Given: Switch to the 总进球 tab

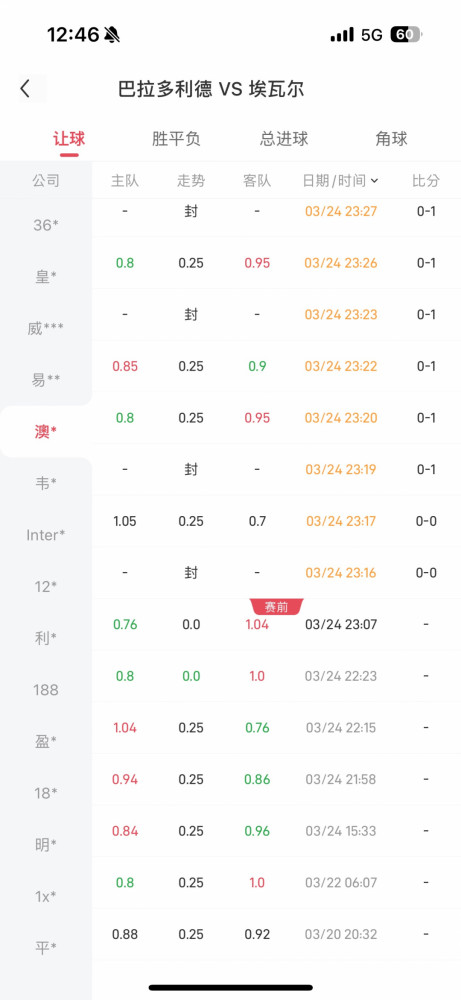Looking at the screenshot, I should pos(284,139).
